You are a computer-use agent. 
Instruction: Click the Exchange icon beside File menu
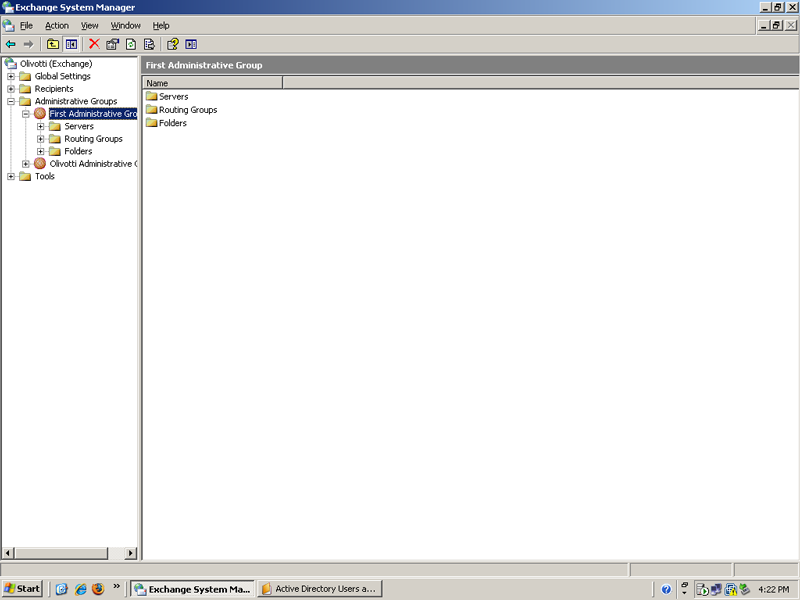pyautogui.click(x=9, y=25)
